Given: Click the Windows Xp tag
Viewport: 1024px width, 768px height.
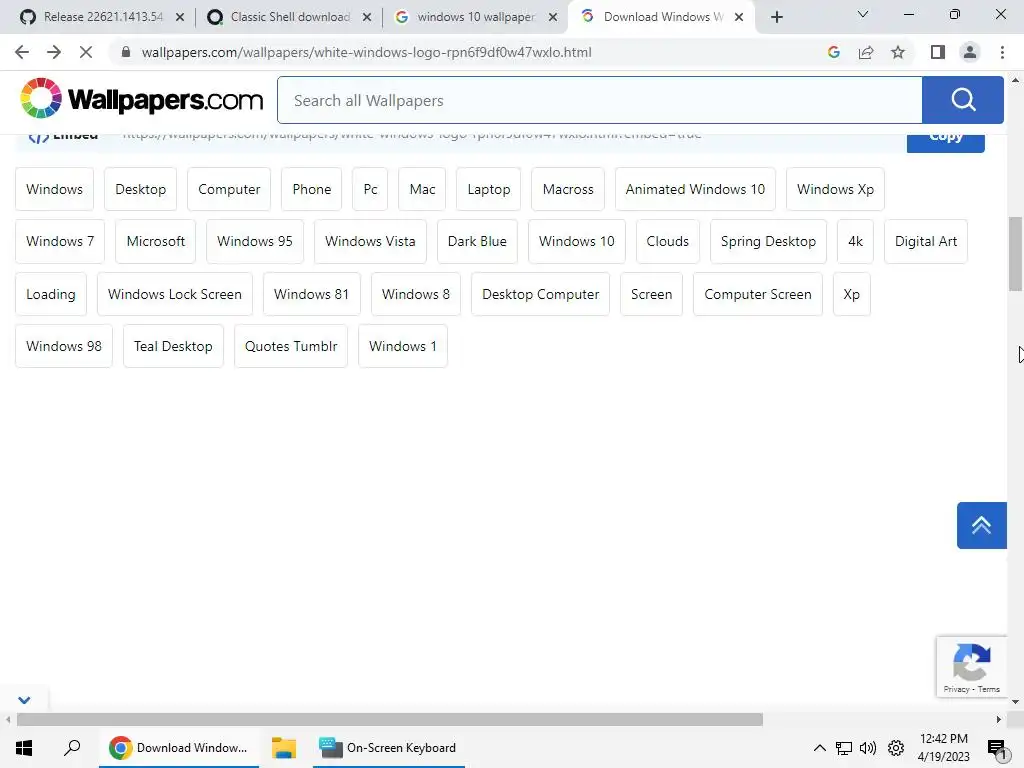Looking at the screenshot, I should (x=835, y=189).
